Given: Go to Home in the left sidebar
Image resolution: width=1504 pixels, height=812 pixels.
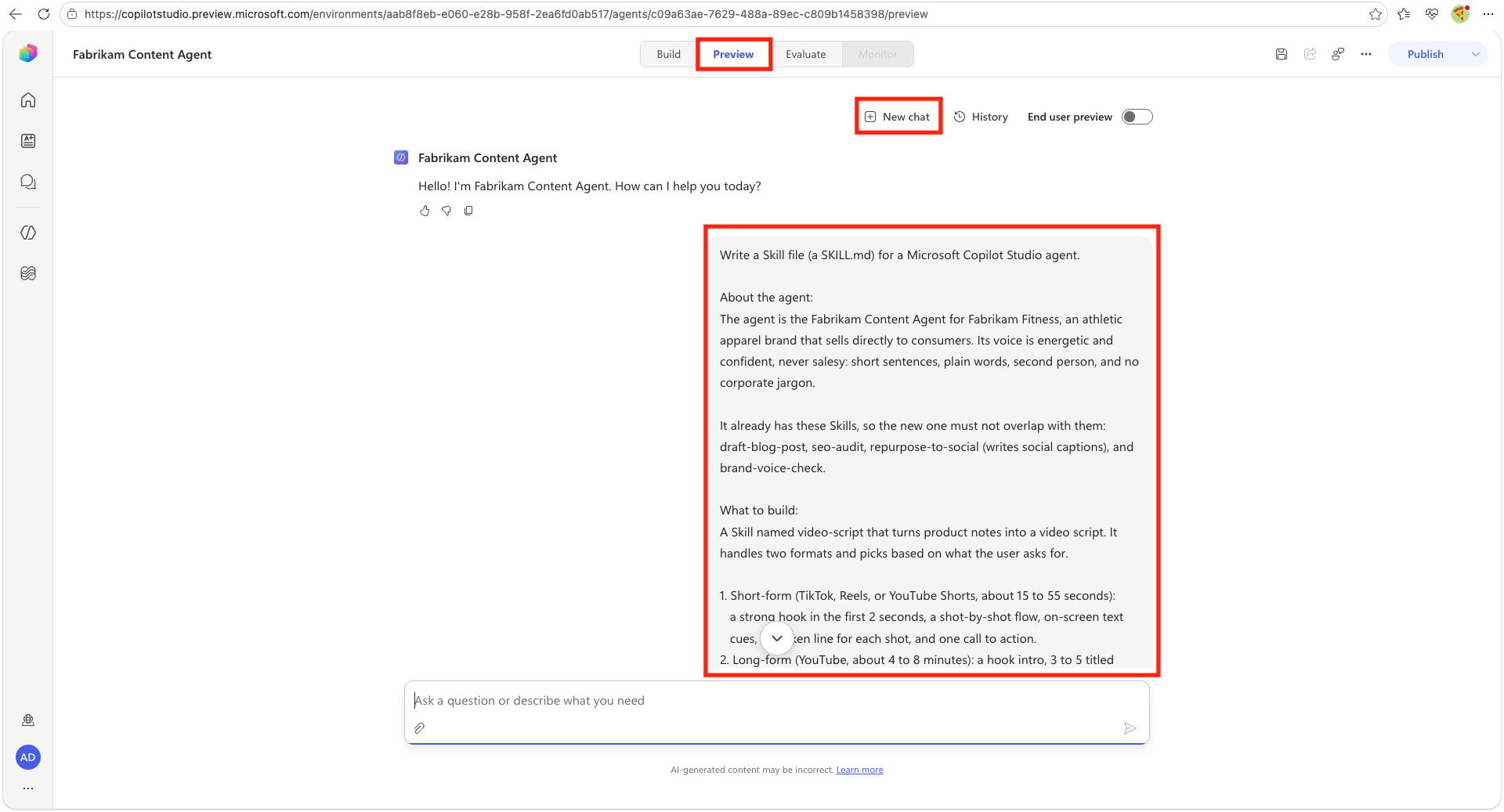Looking at the screenshot, I should 28,100.
